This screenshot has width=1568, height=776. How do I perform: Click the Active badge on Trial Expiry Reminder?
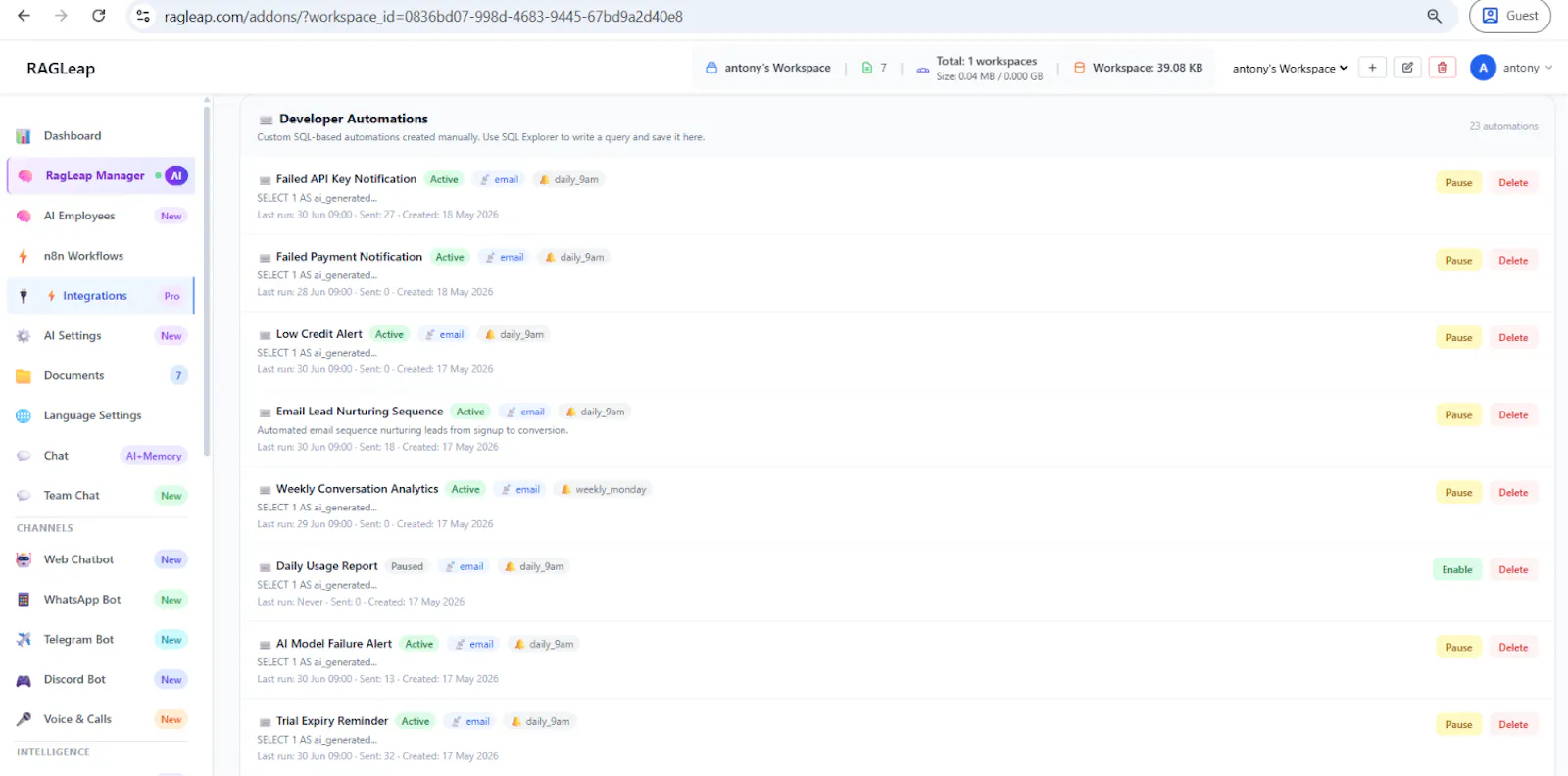416,722
